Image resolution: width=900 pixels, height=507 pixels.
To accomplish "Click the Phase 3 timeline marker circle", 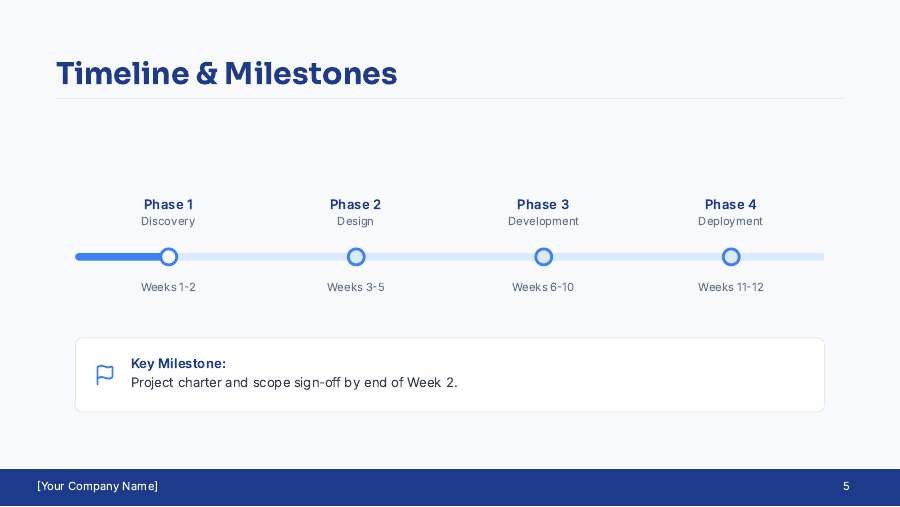I will click(543, 257).
